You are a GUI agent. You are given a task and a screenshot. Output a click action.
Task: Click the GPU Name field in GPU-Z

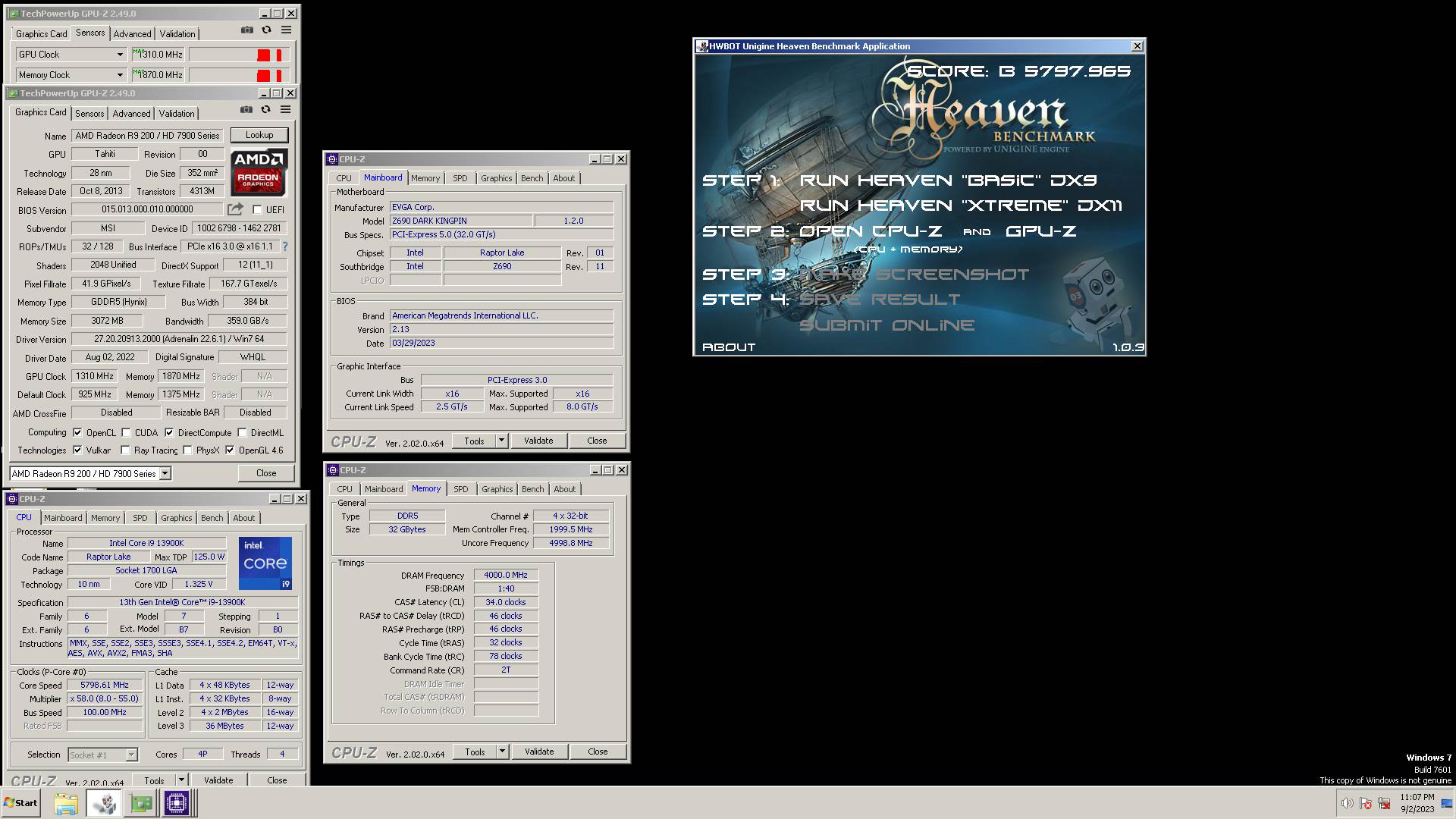149,136
